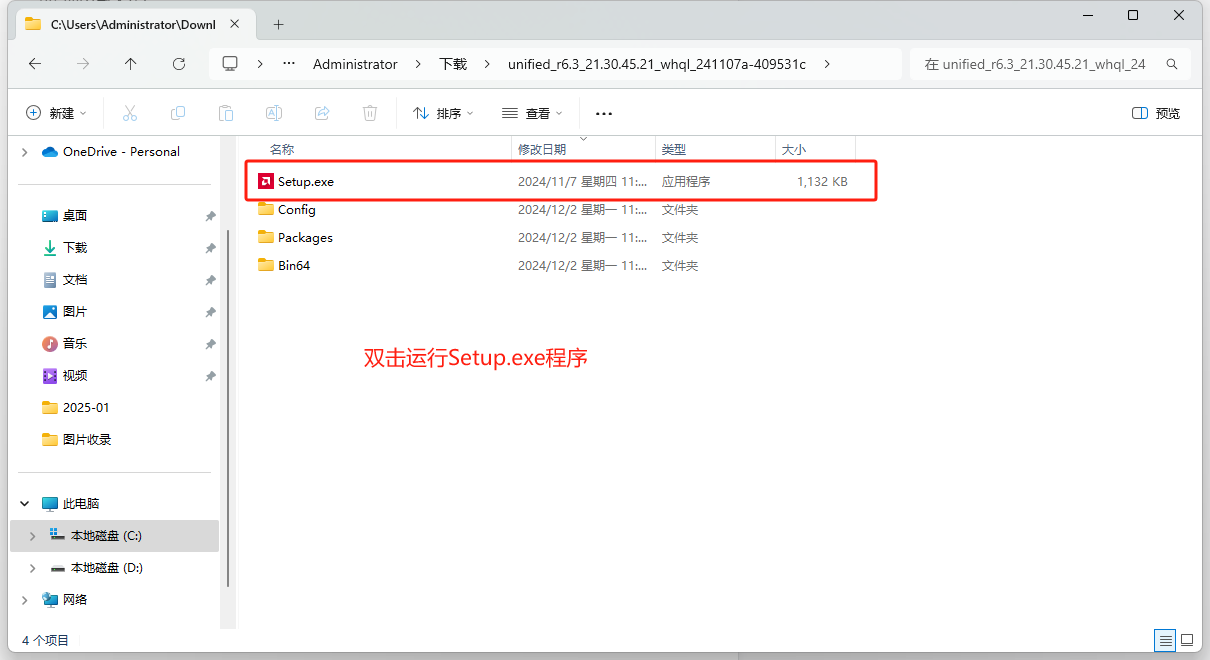Click the 下载 breadcrumb in the address bar
This screenshot has height=660, width=1210.
[452, 63]
